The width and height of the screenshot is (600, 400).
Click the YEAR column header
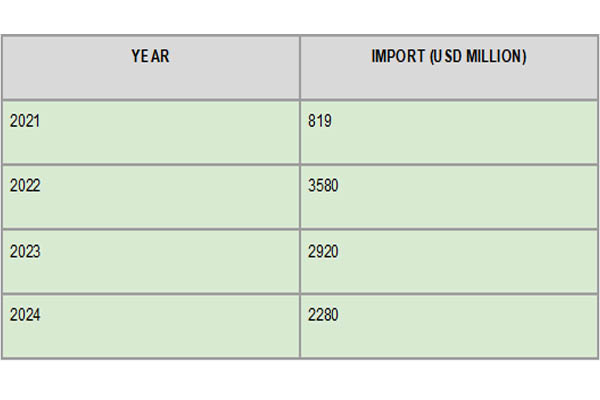[151, 67]
